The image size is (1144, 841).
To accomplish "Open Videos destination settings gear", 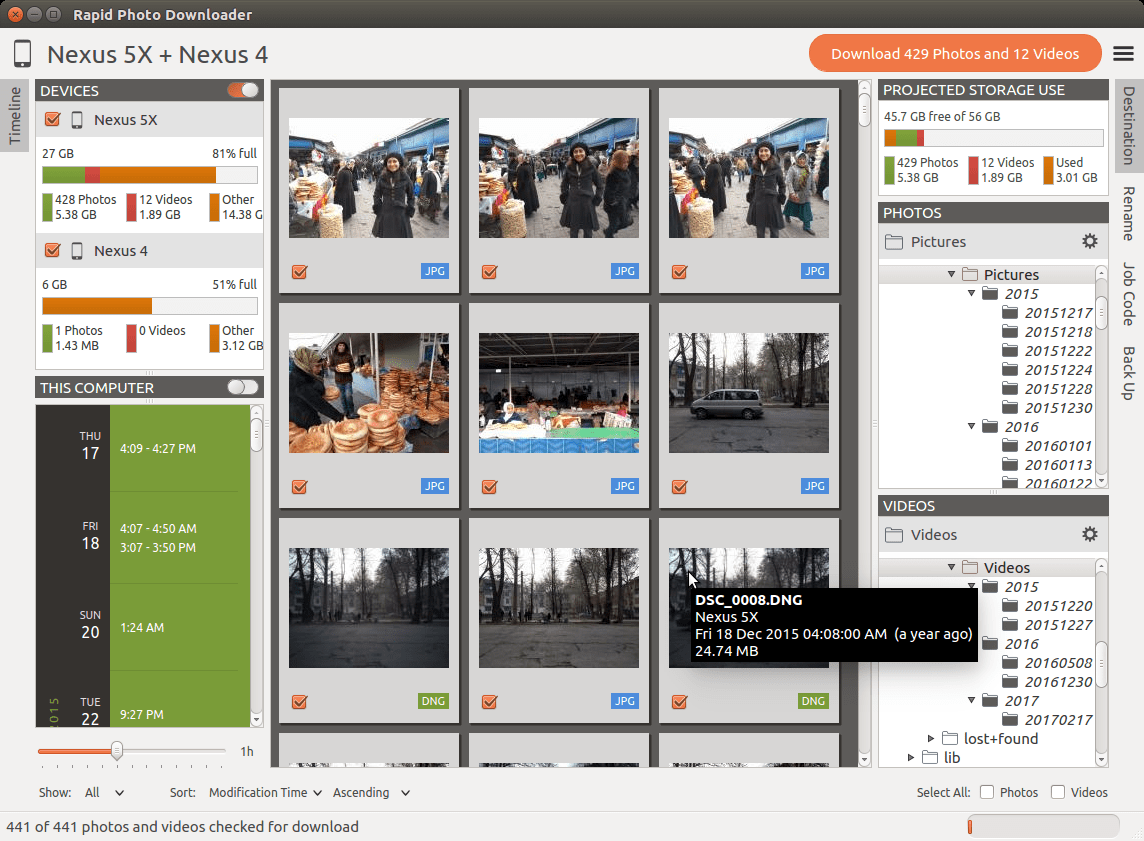I will (1089, 535).
